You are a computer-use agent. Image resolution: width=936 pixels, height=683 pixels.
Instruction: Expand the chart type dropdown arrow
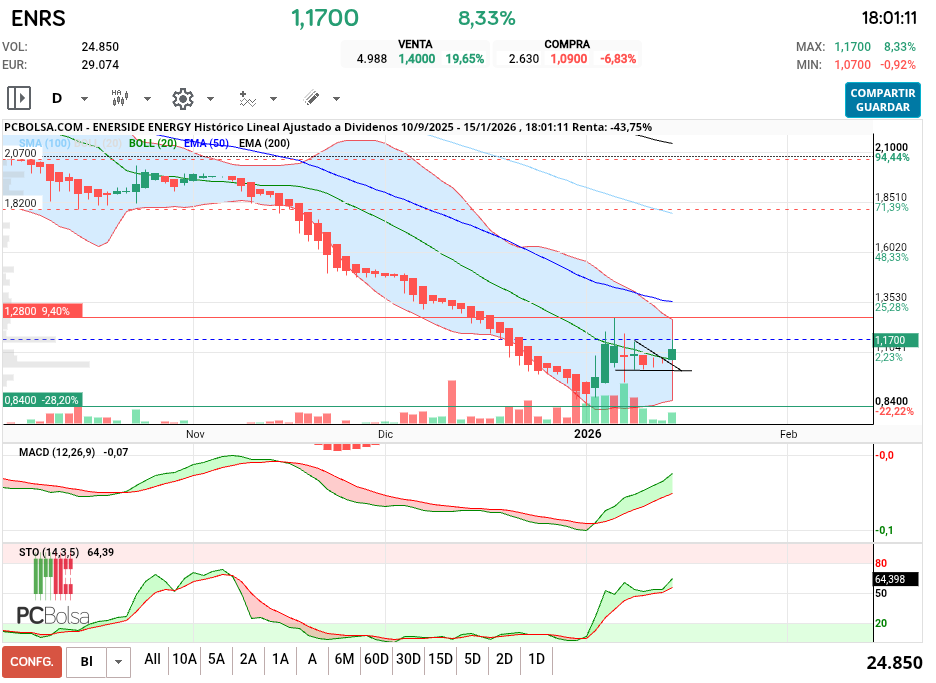(x=147, y=99)
